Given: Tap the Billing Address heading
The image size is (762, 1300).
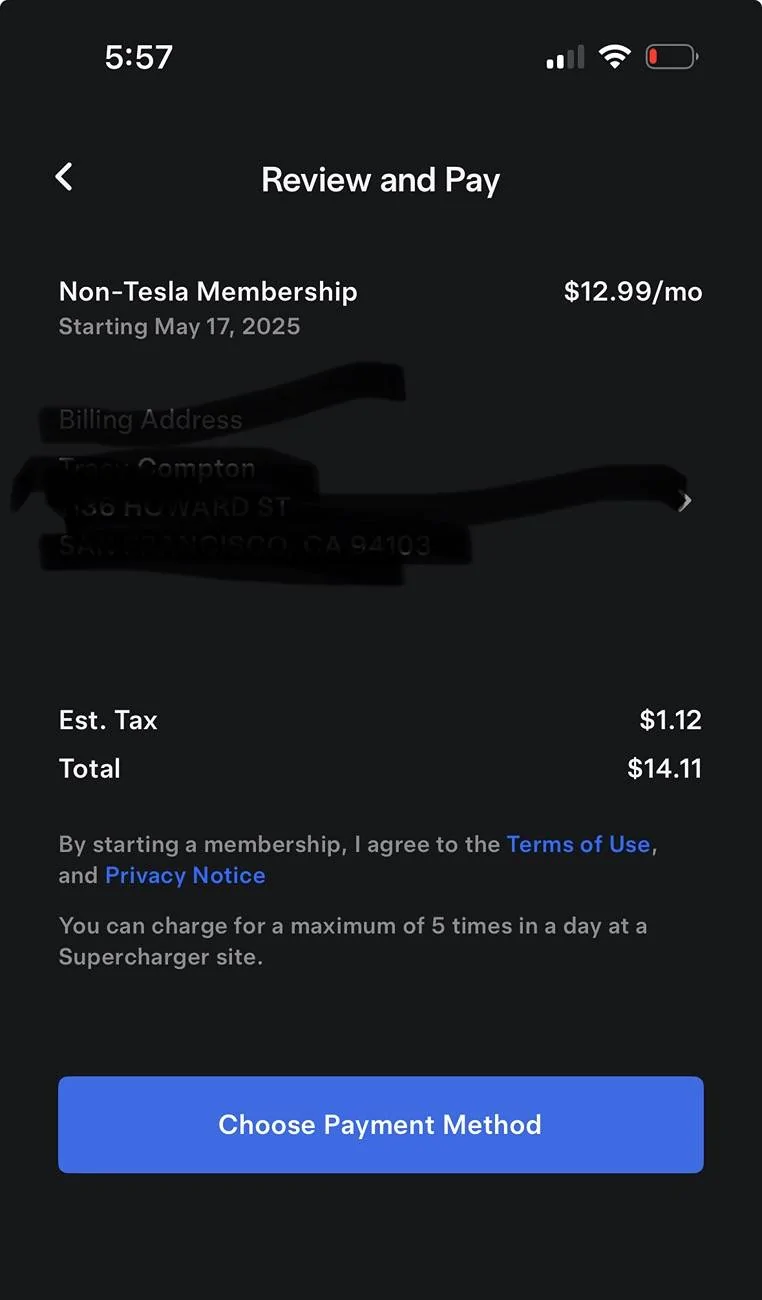Looking at the screenshot, I should click(150, 419).
